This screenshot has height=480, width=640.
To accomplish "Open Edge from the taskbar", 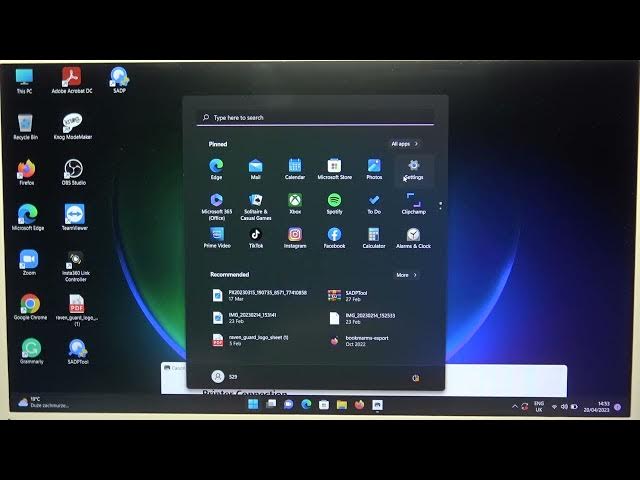I will coord(306,404).
